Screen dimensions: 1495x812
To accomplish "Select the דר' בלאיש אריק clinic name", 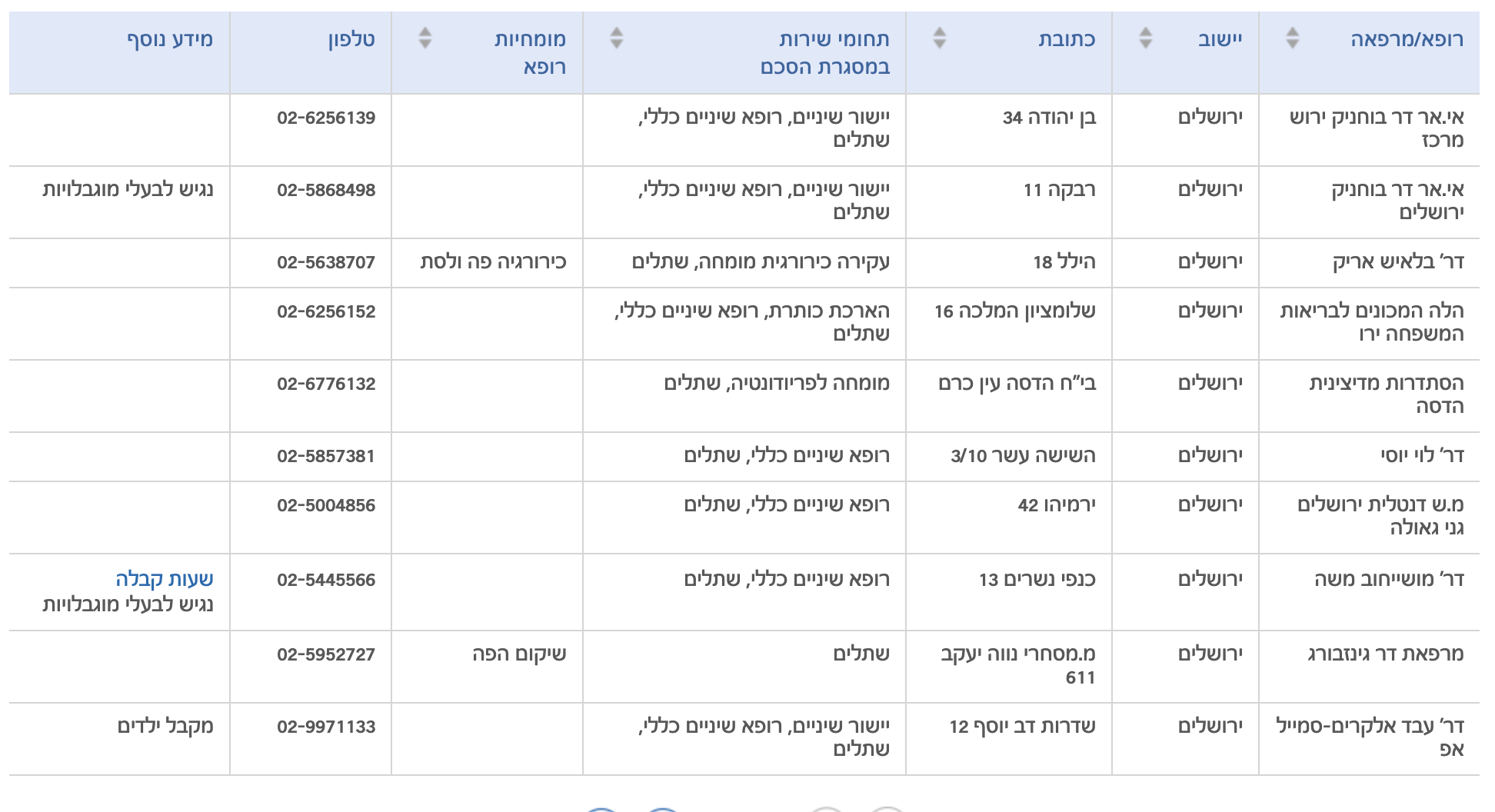I will [1397, 262].
